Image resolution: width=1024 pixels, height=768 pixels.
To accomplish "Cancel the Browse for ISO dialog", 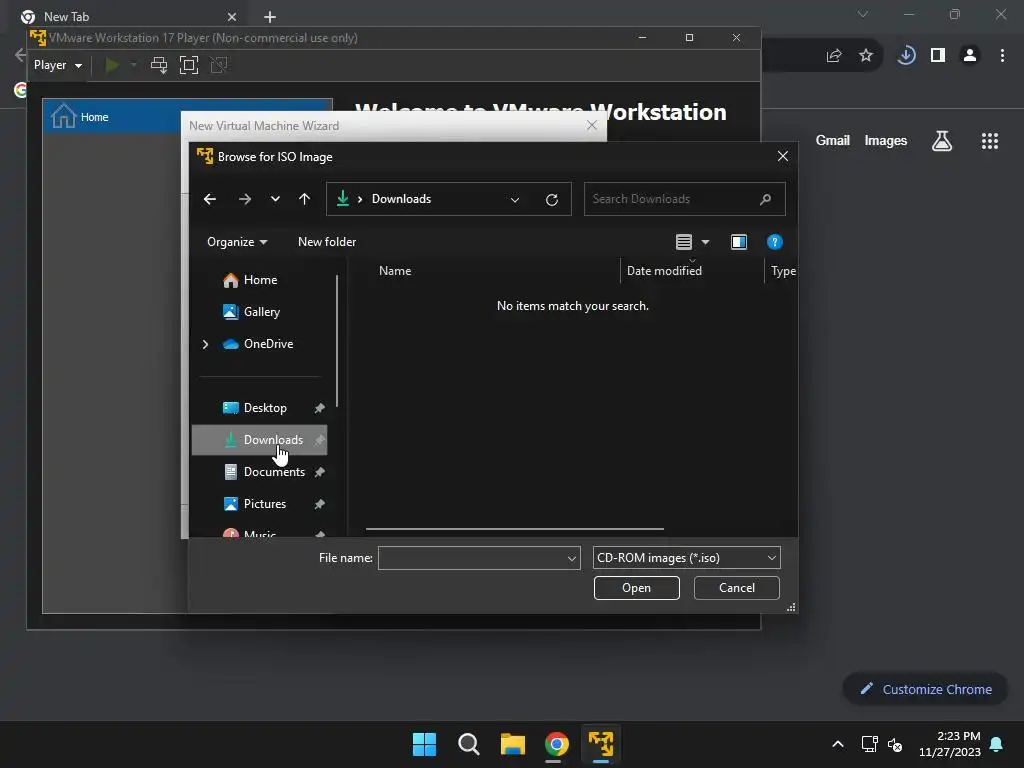I will click(x=737, y=588).
